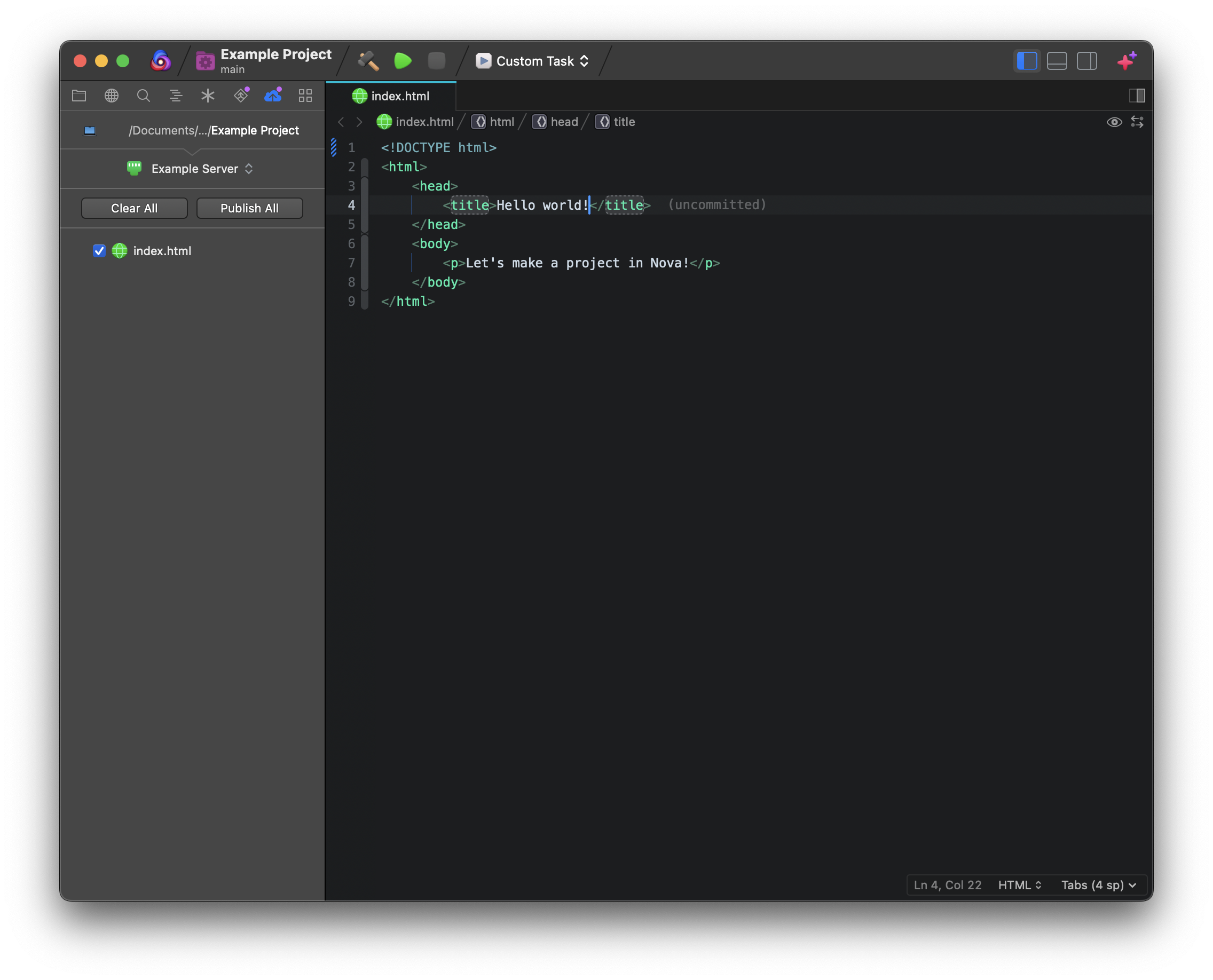Click the pink sparkle assistant icon
This screenshot has height=980, width=1213.
pos(1127,60)
